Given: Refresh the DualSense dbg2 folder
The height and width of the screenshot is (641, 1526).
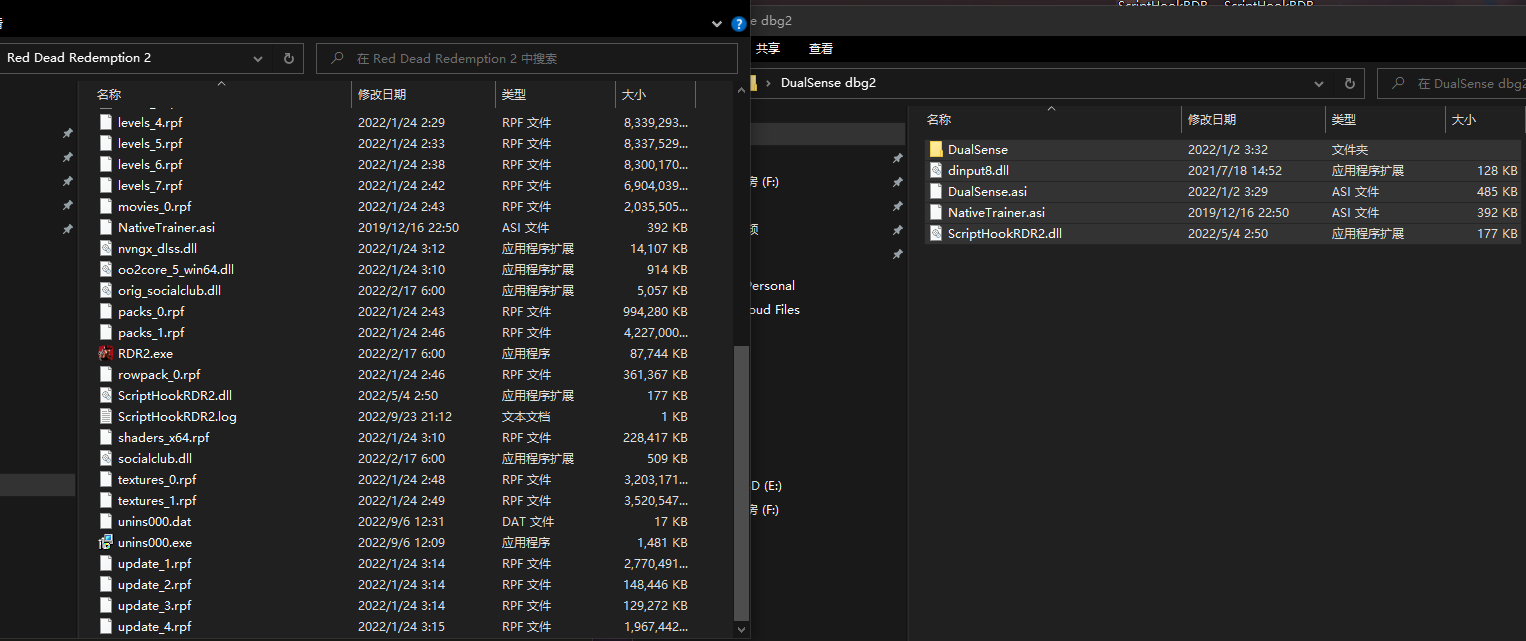Looking at the screenshot, I should (x=1349, y=83).
